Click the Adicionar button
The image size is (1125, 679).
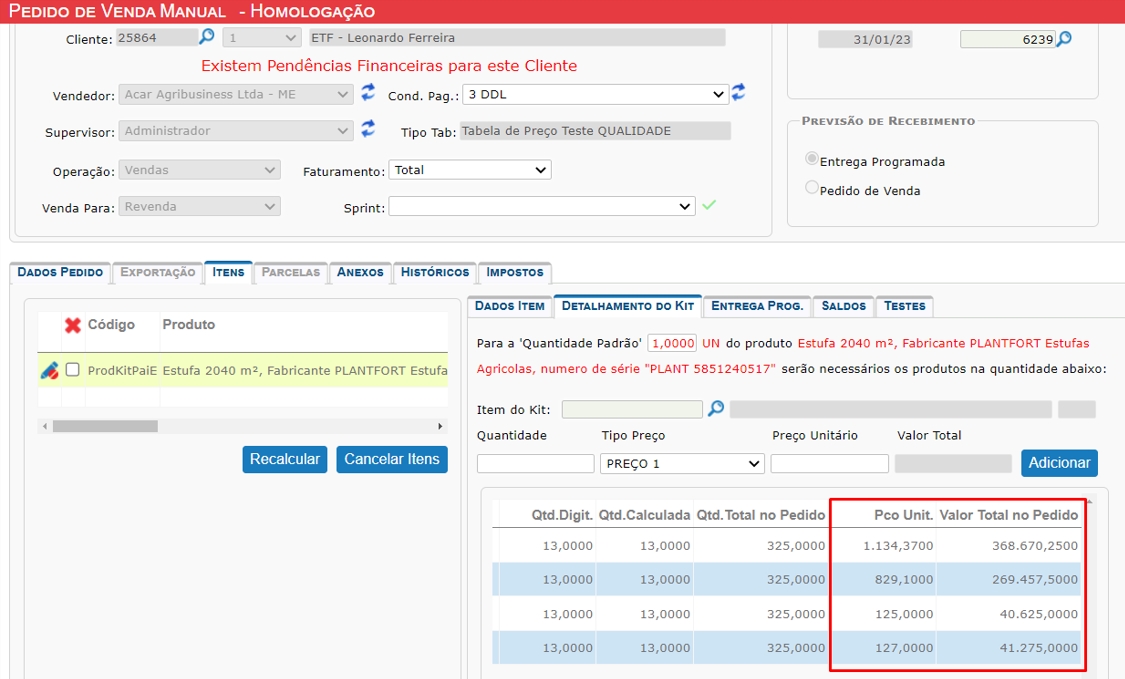tap(1059, 463)
